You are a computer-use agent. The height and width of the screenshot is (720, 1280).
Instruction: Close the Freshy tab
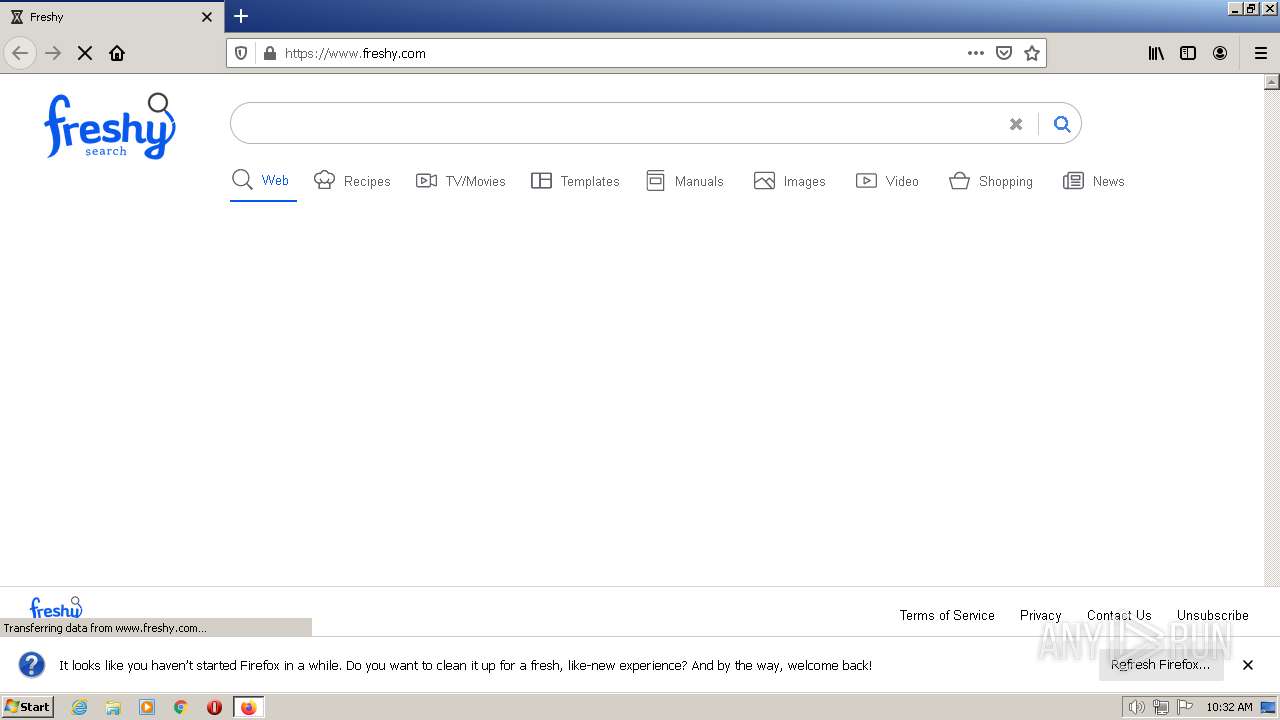click(x=207, y=17)
